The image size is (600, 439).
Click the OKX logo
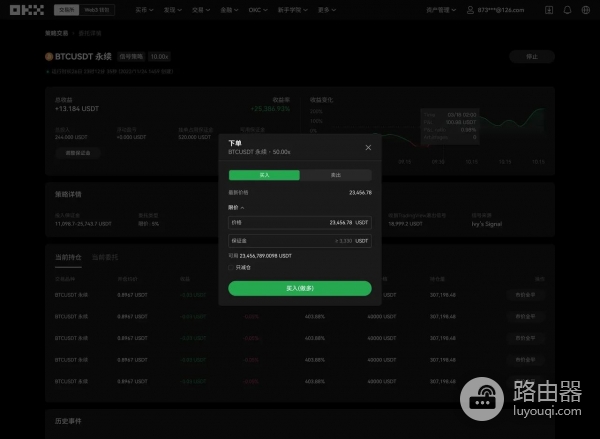point(27,10)
